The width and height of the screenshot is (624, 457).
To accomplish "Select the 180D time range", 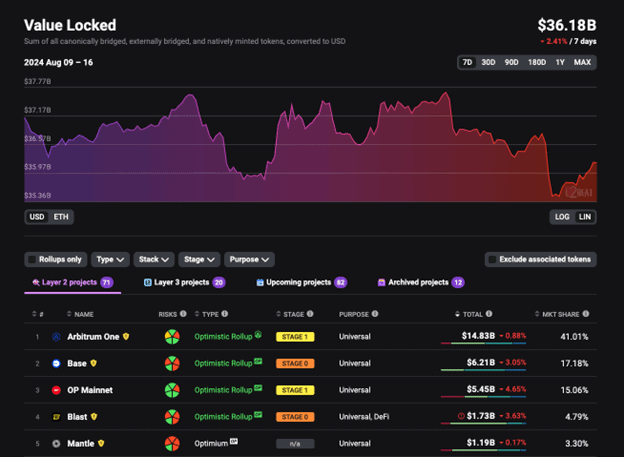I will [x=537, y=62].
